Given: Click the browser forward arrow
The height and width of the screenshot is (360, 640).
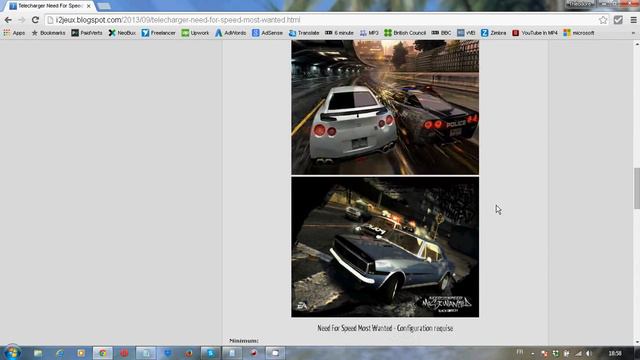Looking at the screenshot, I should click(x=22, y=20).
